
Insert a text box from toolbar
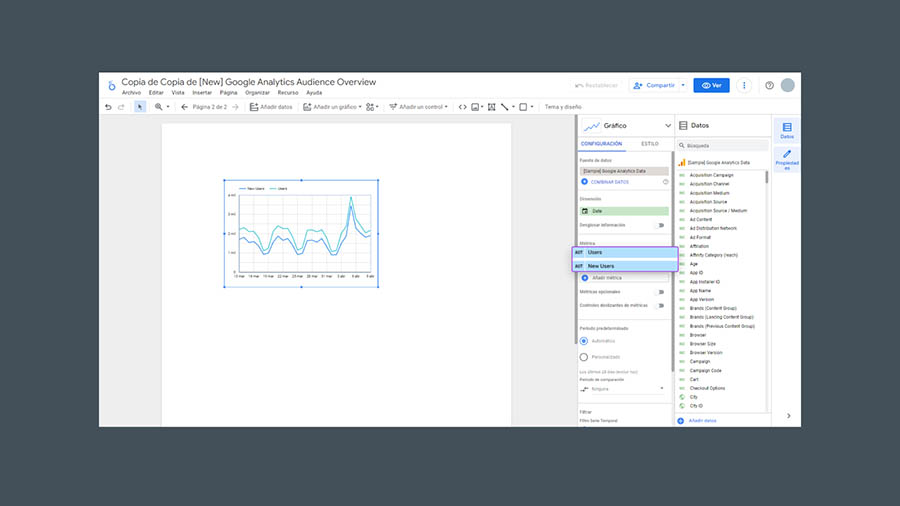tap(492, 107)
